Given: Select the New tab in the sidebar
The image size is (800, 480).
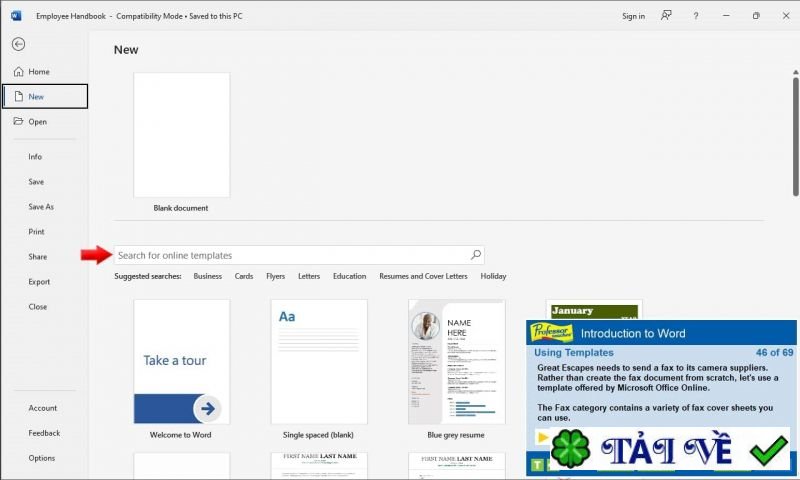Looking at the screenshot, I should pyautogui.click(x=45, y=96).
